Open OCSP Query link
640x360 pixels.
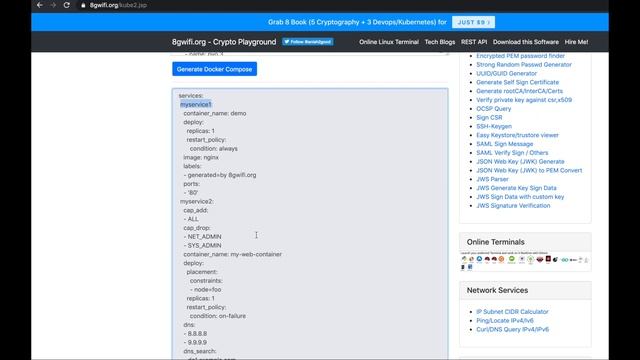(x=493, y=109)
